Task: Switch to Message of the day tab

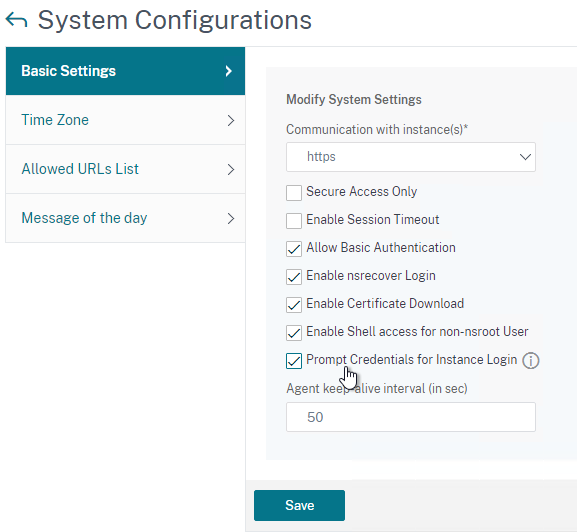Action: click(x=125, y=218)
